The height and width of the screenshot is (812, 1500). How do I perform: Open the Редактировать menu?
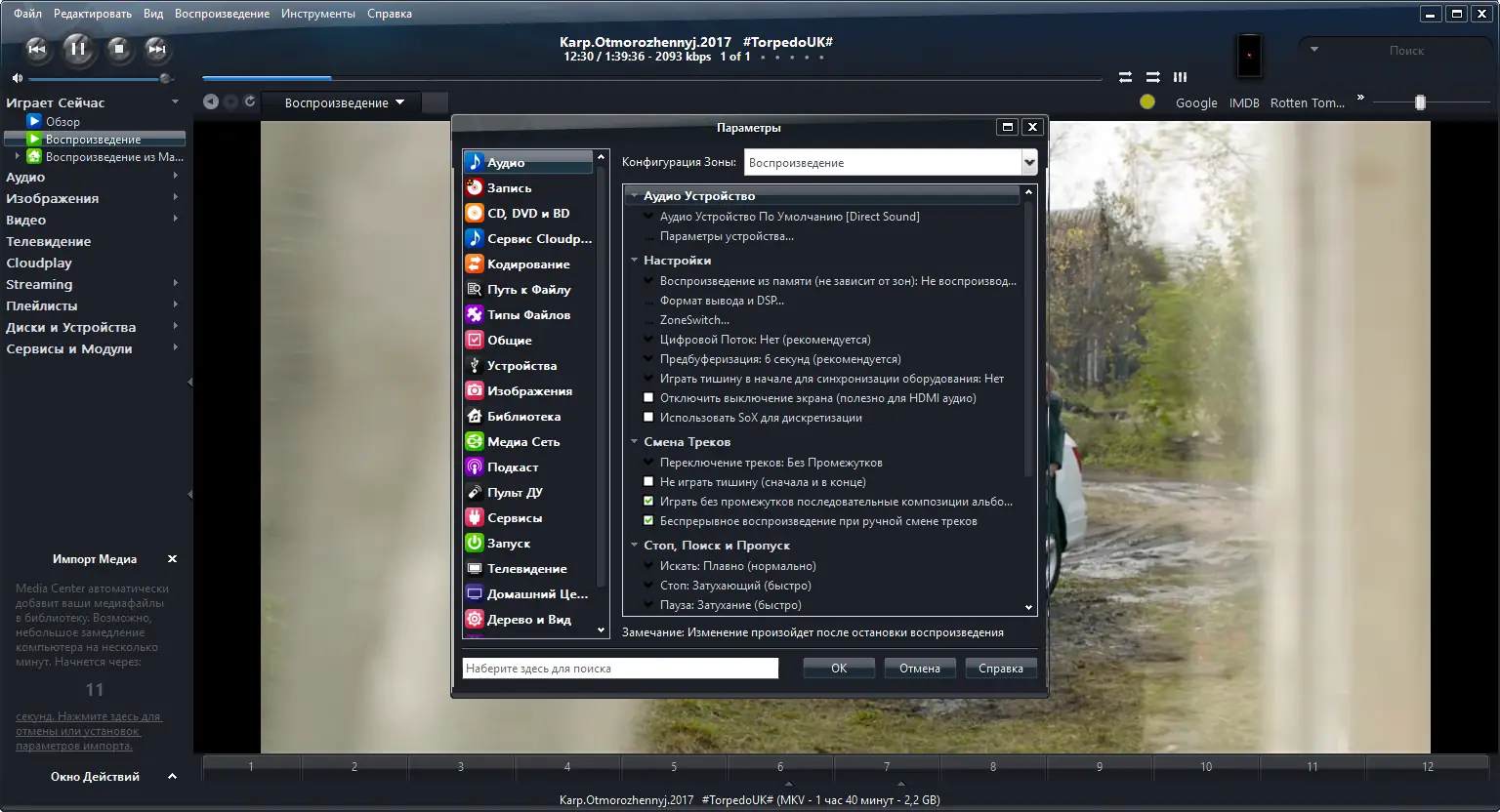coord(93,14)
